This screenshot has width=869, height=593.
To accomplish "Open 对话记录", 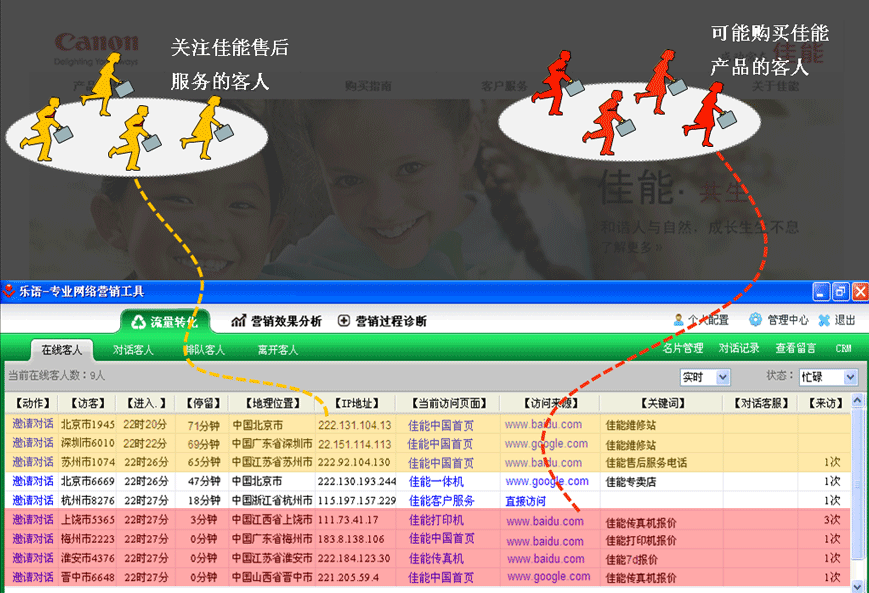I will click(x=739, y=348).
